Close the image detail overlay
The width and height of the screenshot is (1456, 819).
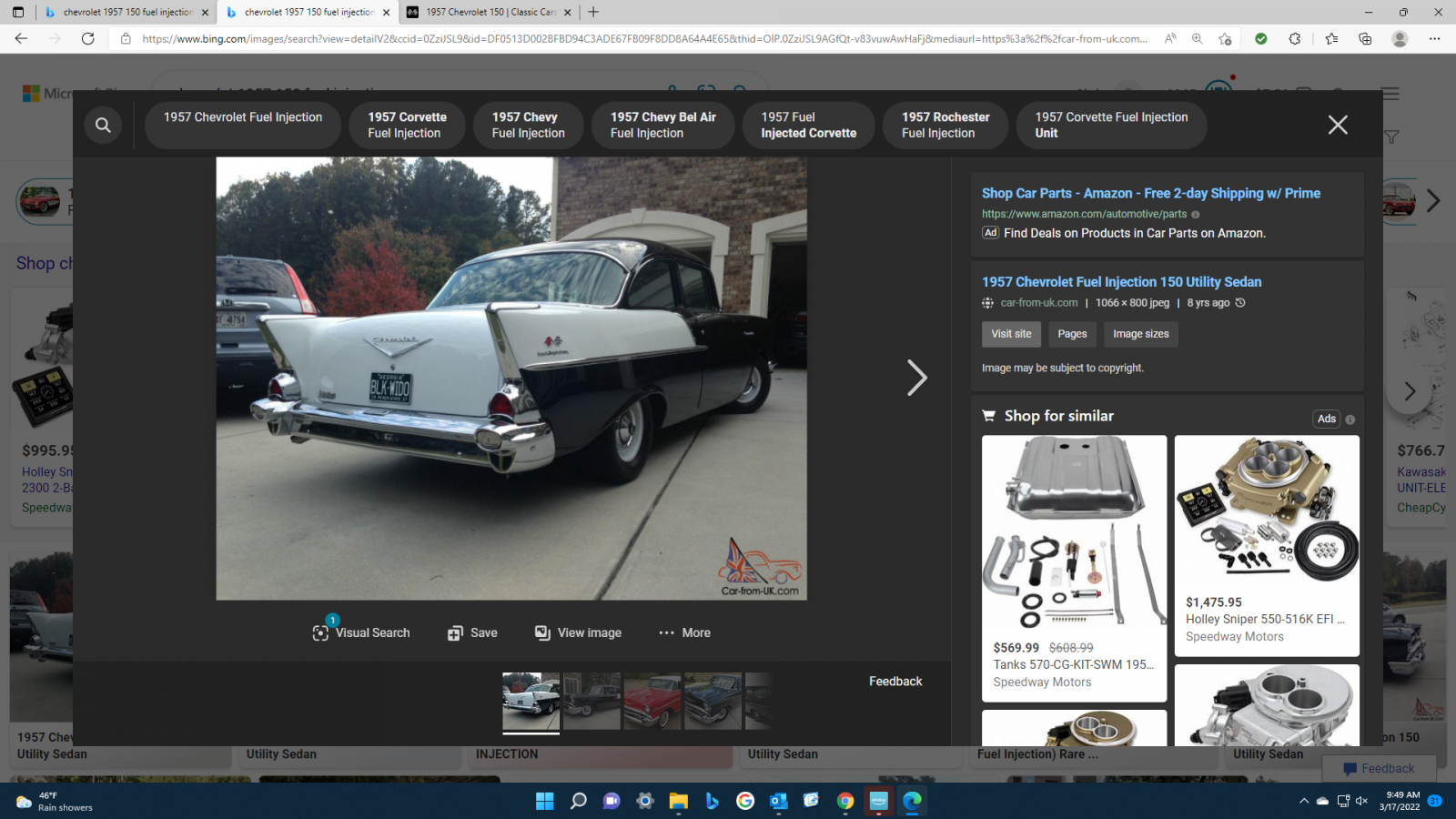click(1337, 125)
